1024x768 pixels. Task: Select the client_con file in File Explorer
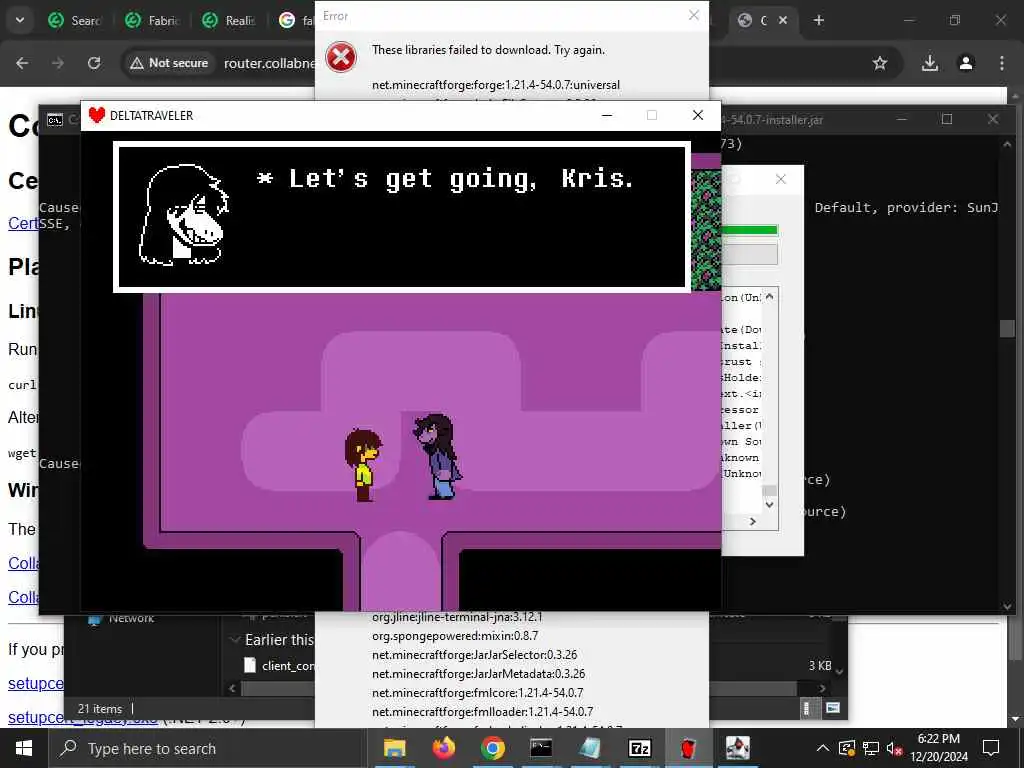click(280, 665)
